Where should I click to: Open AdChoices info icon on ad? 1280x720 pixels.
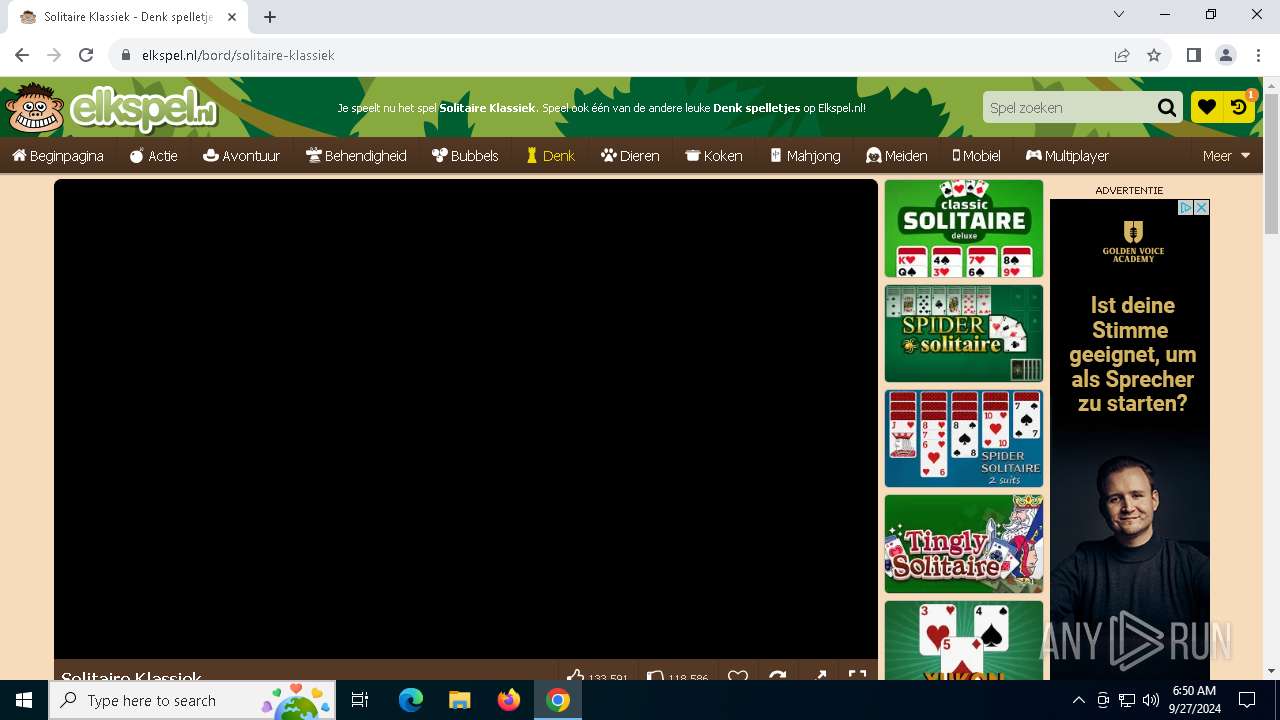[x=1186, y=207]
